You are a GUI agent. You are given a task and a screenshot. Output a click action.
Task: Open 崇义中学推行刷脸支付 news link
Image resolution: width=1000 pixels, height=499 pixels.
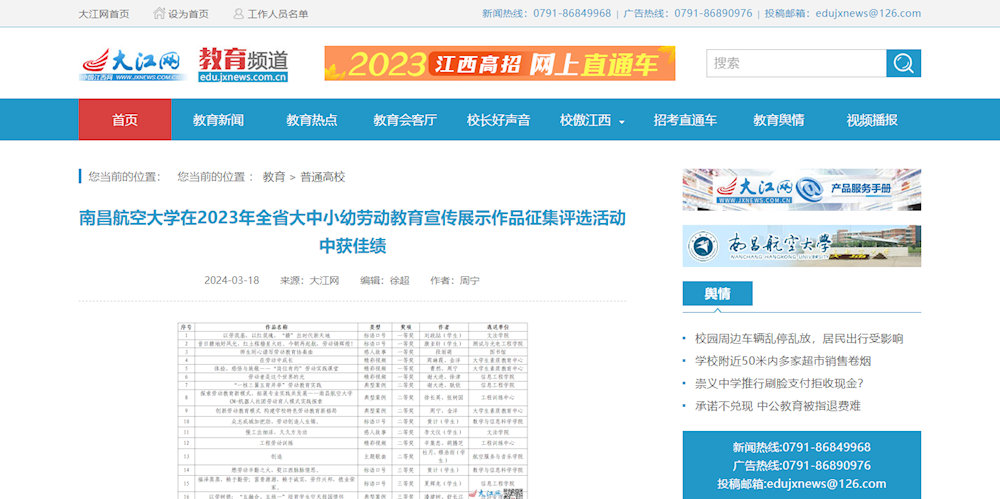(x=779, y=384)
